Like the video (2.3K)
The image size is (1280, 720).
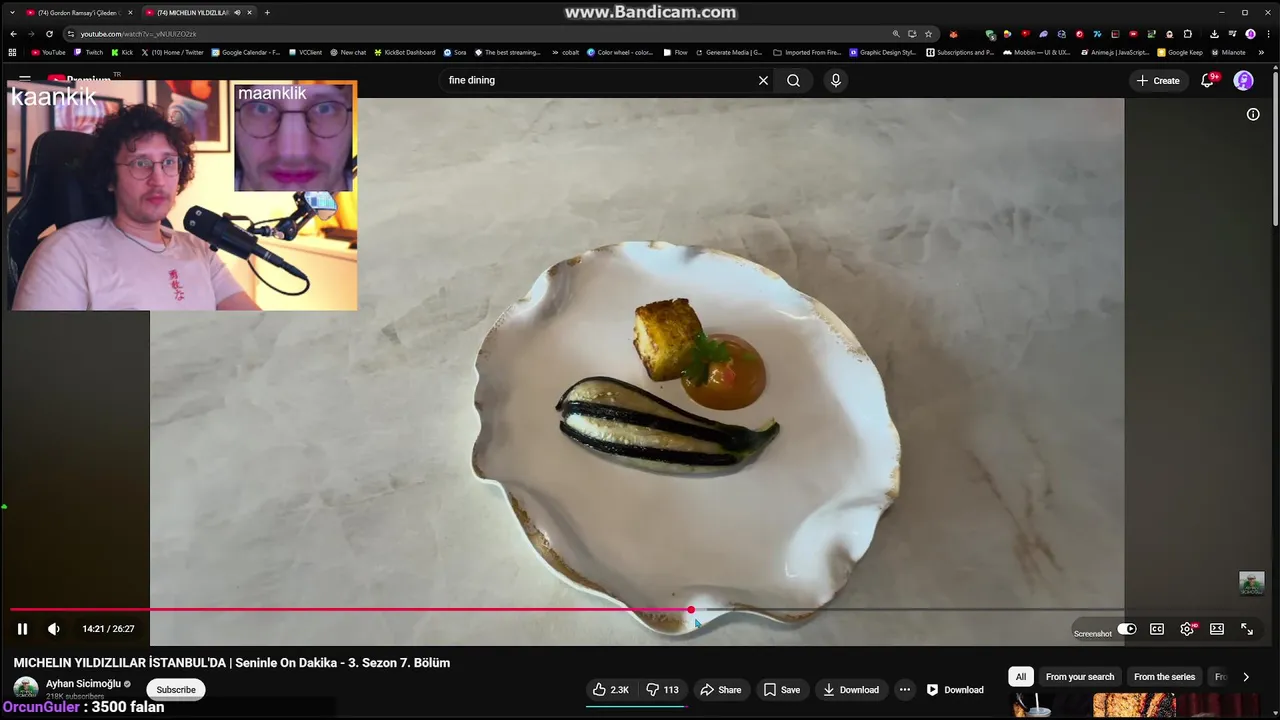pos(610,690)
